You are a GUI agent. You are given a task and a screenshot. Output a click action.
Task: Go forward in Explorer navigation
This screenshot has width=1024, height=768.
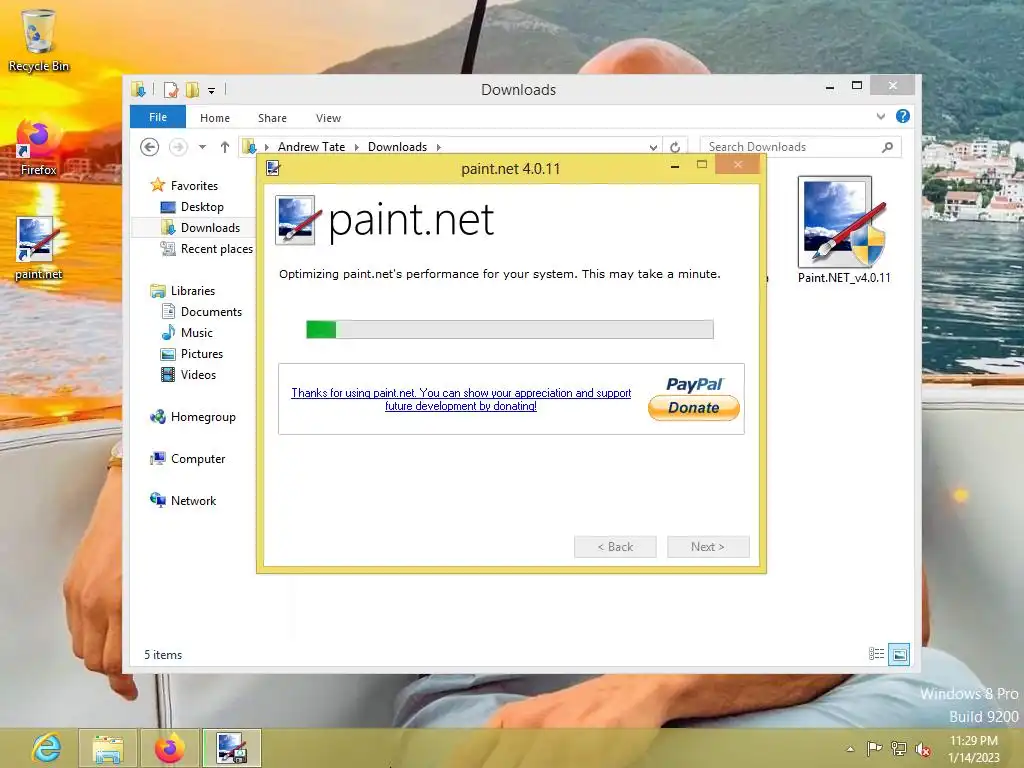pos(178,147)
